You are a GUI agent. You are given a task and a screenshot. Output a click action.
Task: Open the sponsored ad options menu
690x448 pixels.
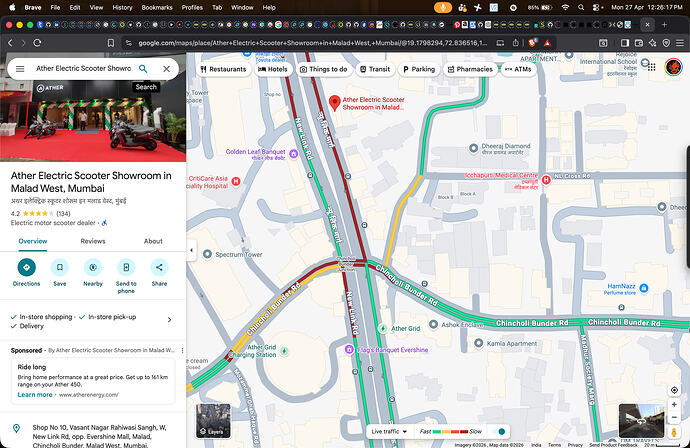182,350
